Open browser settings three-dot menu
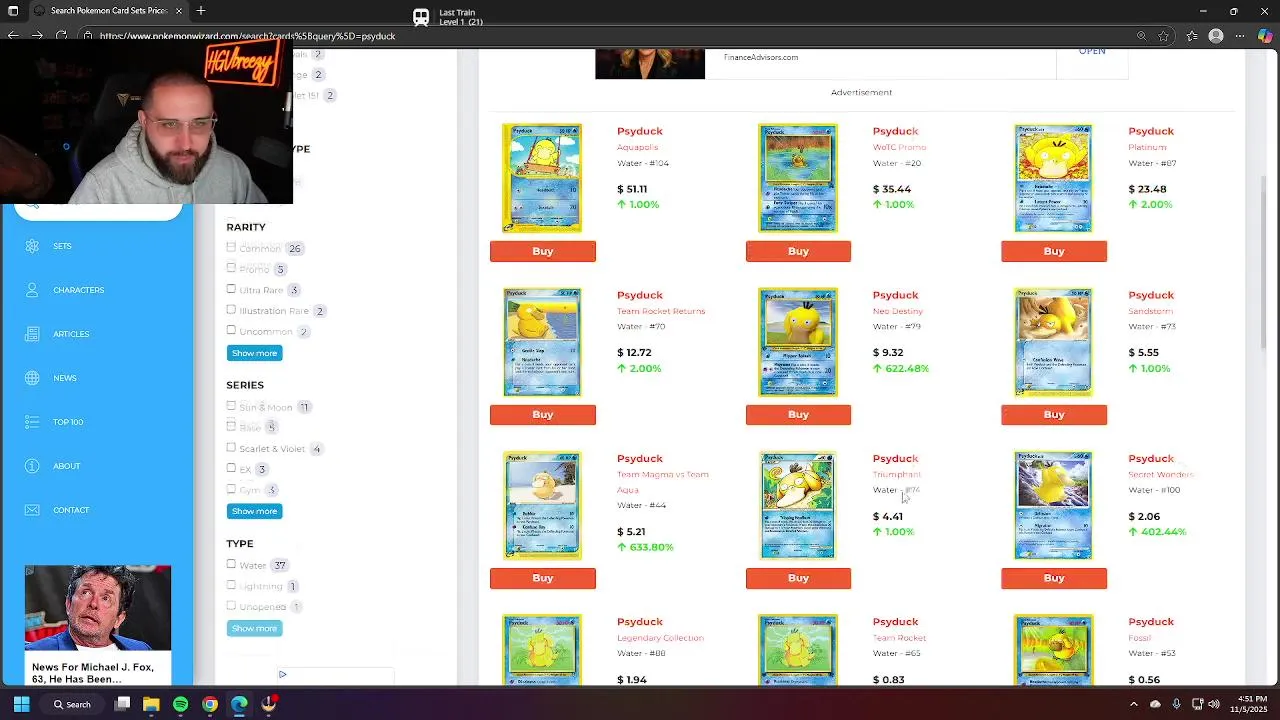The height and width of the screenshot is (720, 1280). coord(1240,36)
